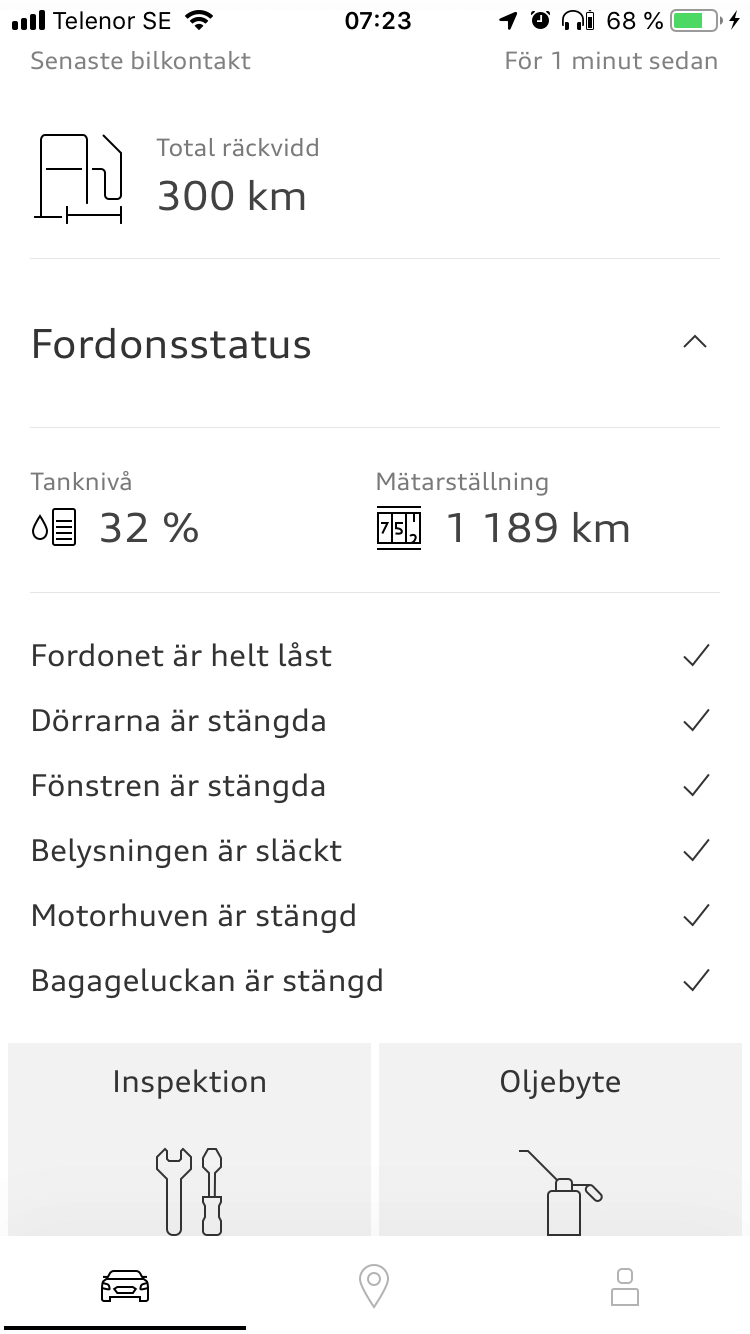Tap the battery indicator in status bar

(x=697, y=20)
